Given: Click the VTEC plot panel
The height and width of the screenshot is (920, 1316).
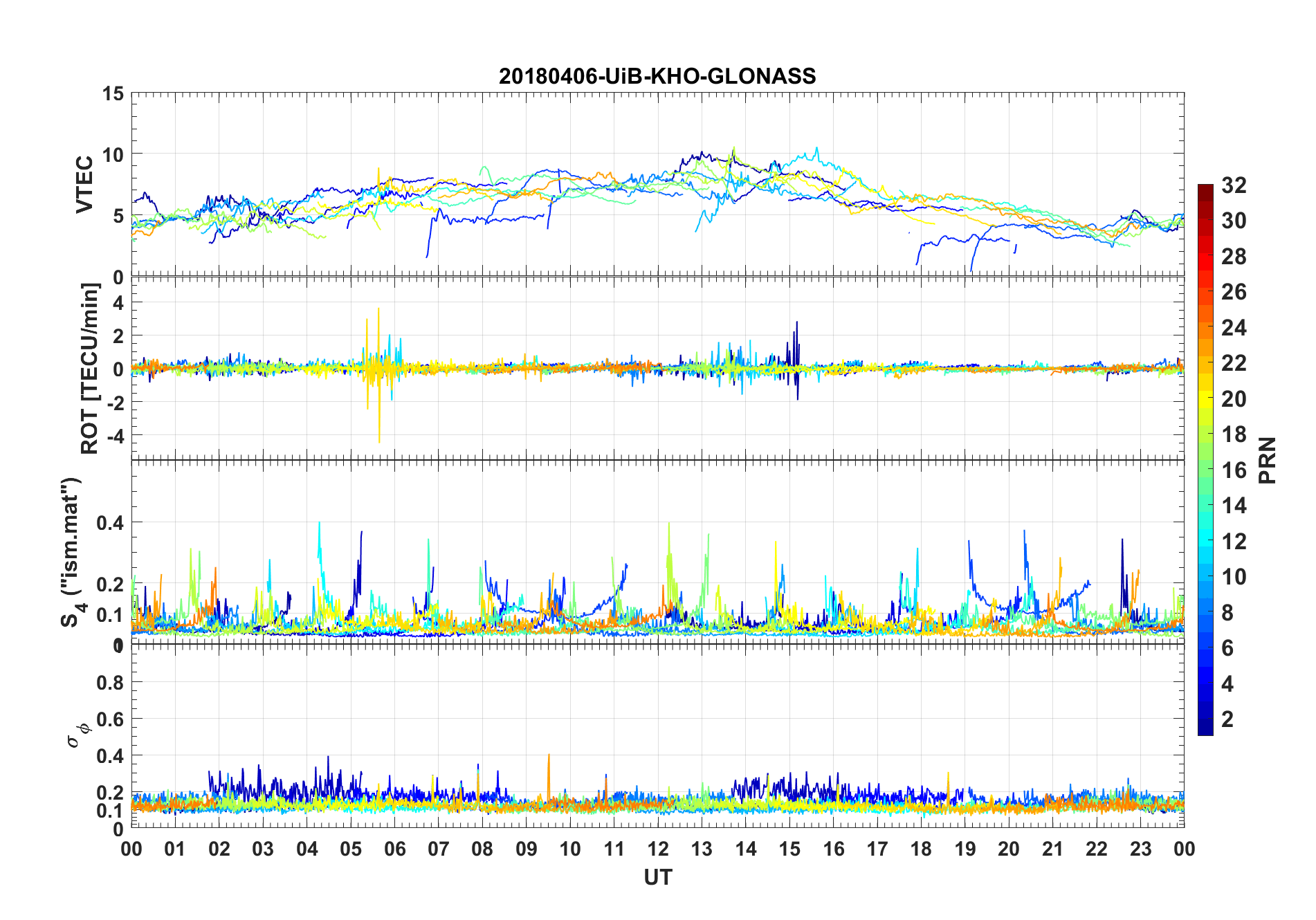Looking at the screenshot, I should 657,185.
